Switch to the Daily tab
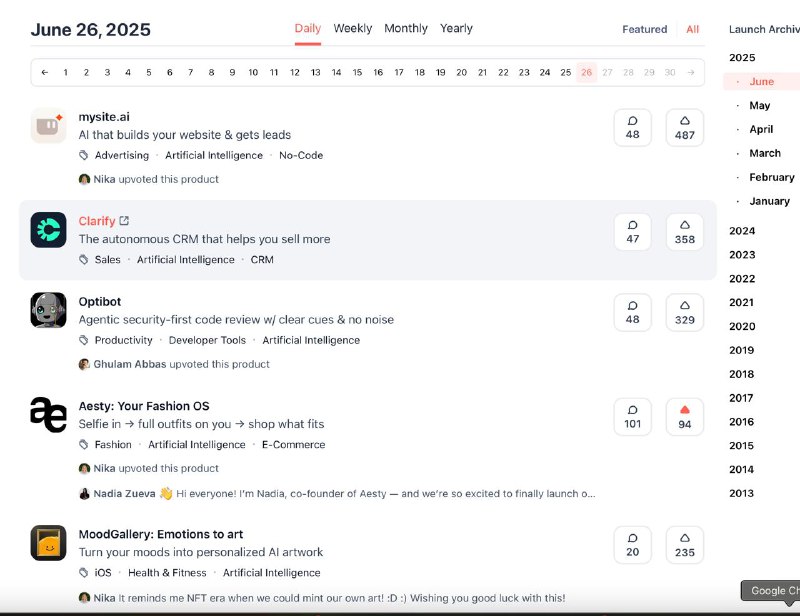 [308, 29]
